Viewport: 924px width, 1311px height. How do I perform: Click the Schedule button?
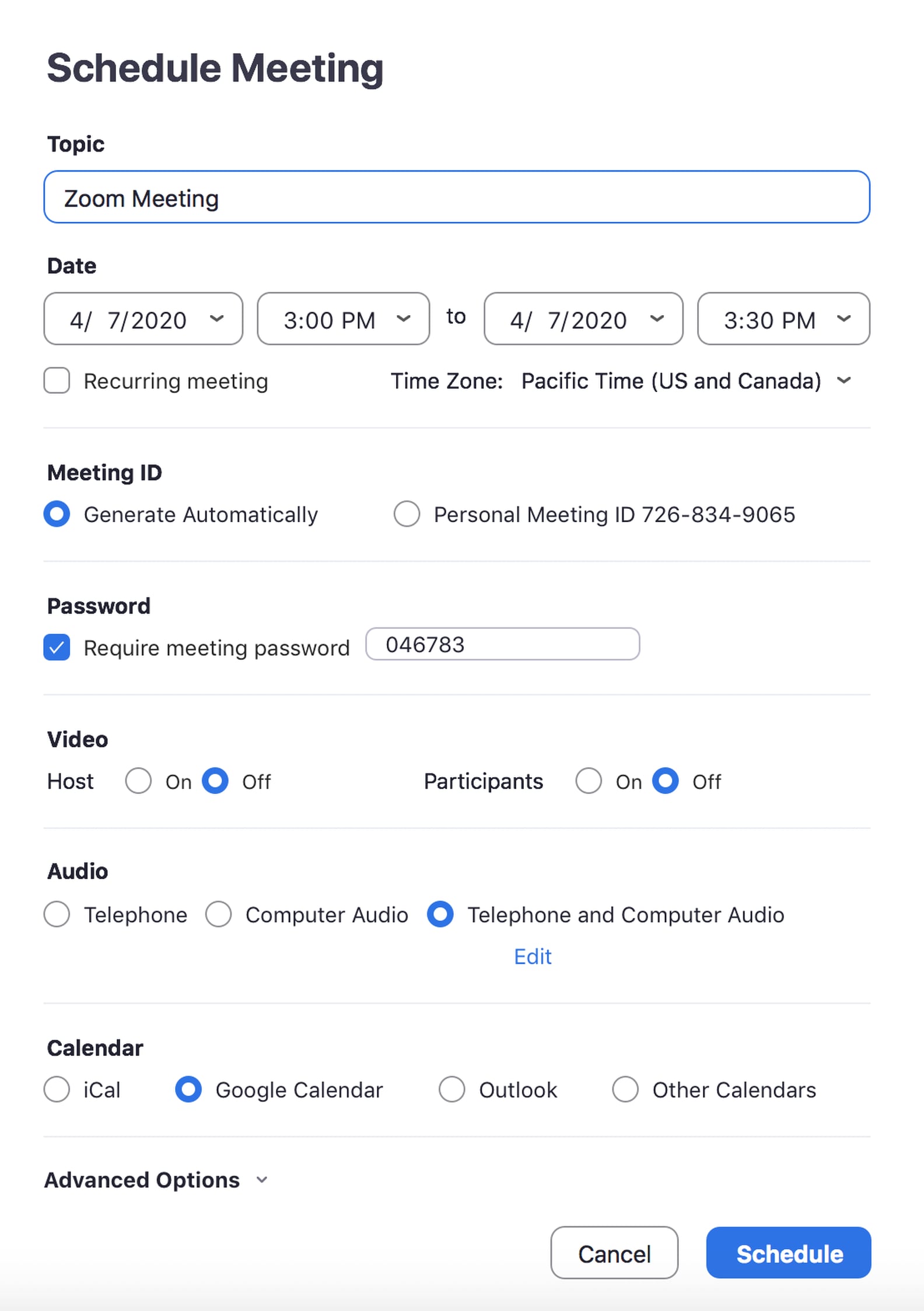coord(789,1253)
